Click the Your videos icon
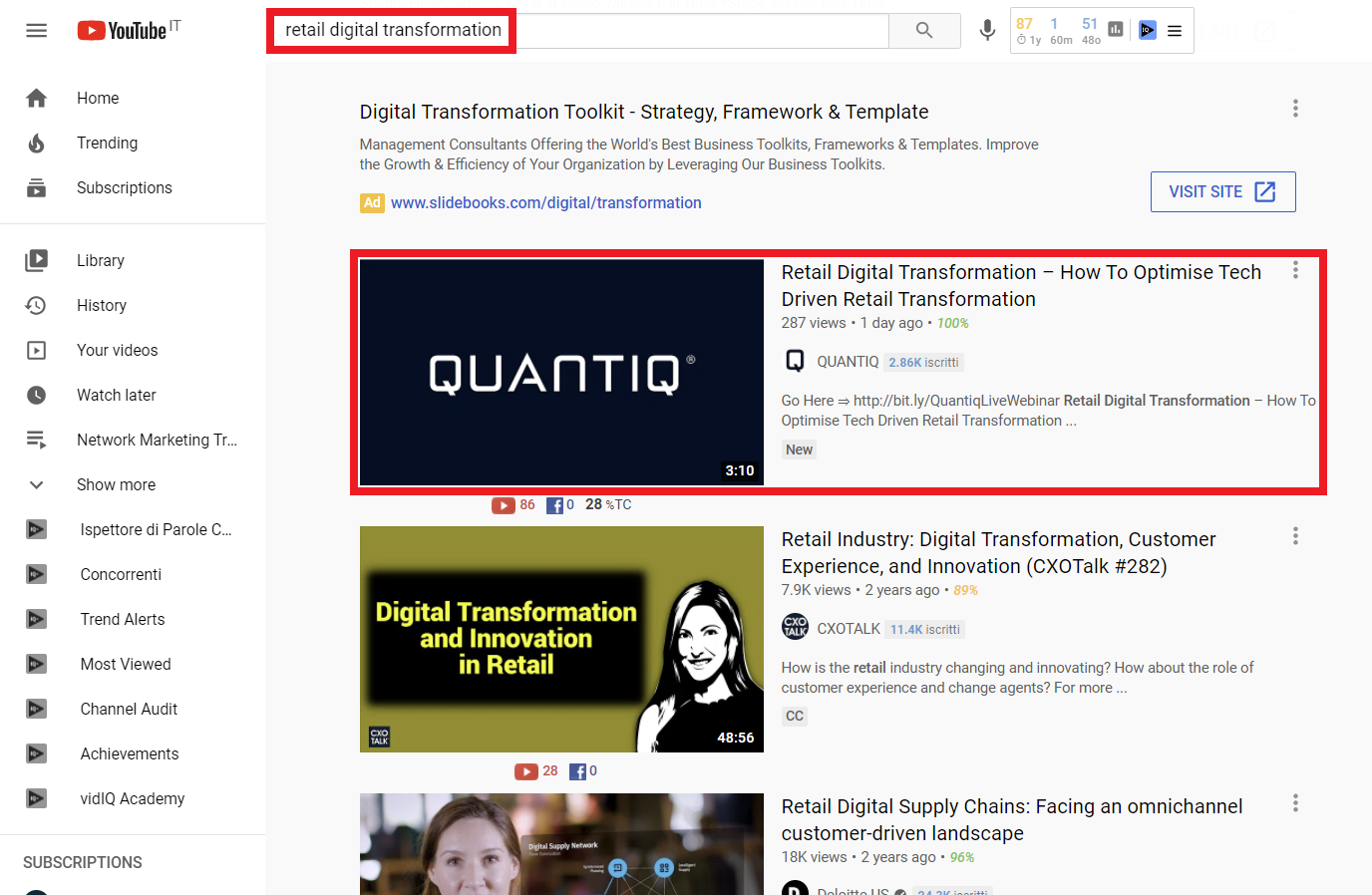This screenshot has height=895, width=1372. click(37, 350)
